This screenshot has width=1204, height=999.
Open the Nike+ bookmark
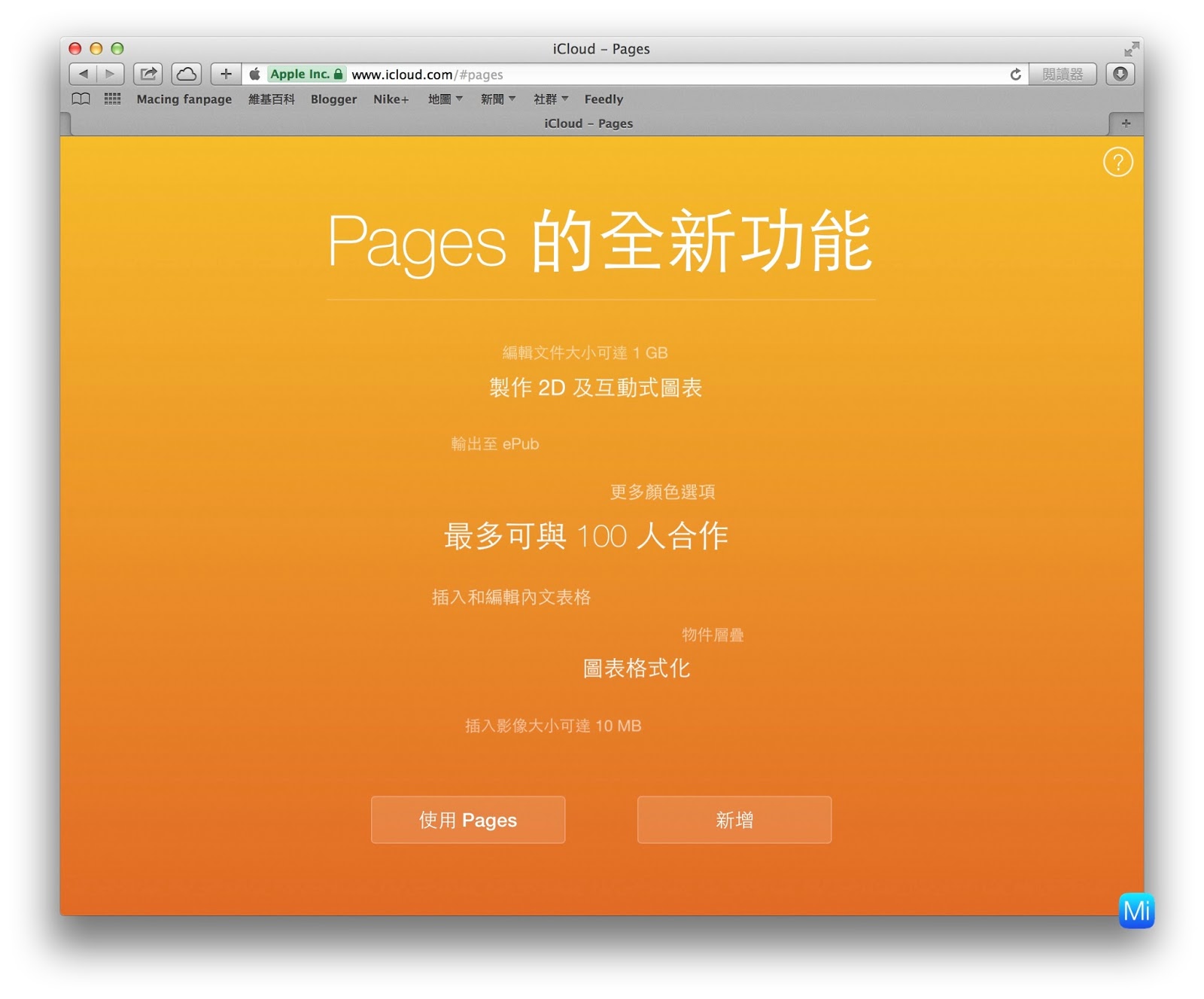tap(391, 99)
